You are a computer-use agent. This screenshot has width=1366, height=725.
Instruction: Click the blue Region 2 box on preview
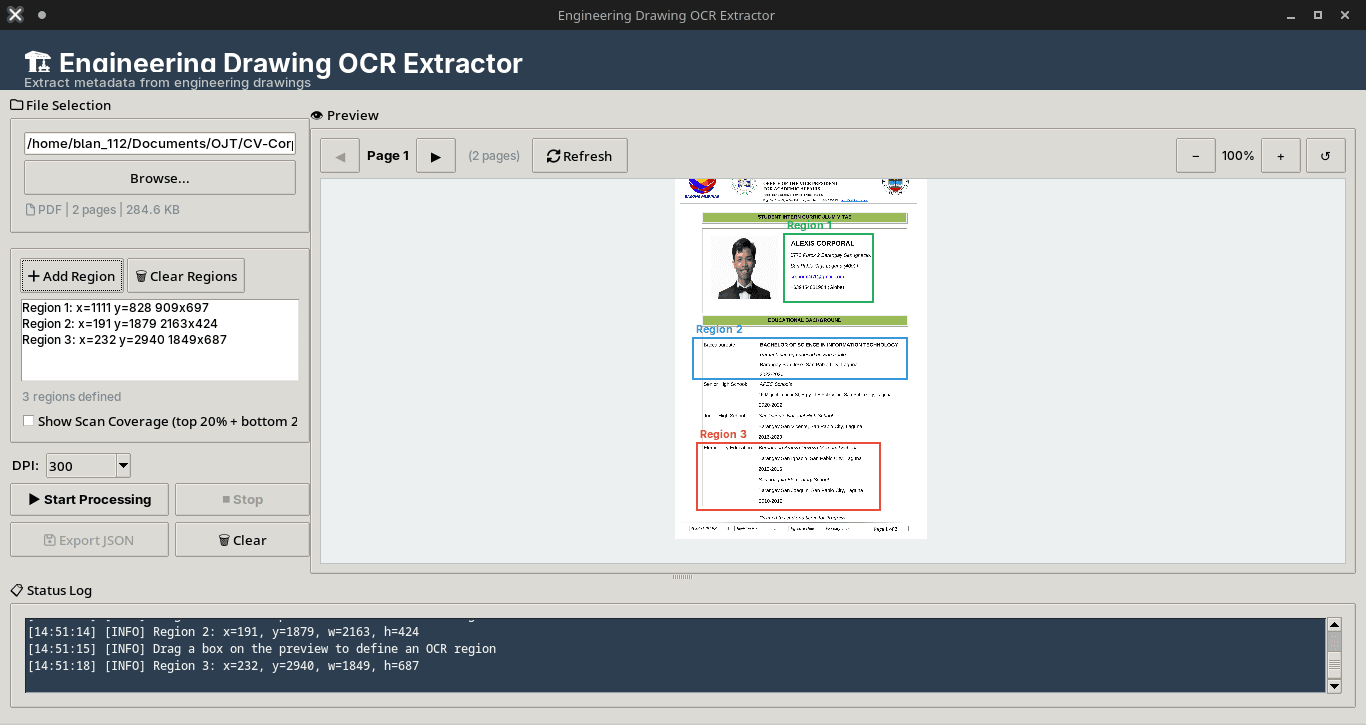tap(800, 358)
